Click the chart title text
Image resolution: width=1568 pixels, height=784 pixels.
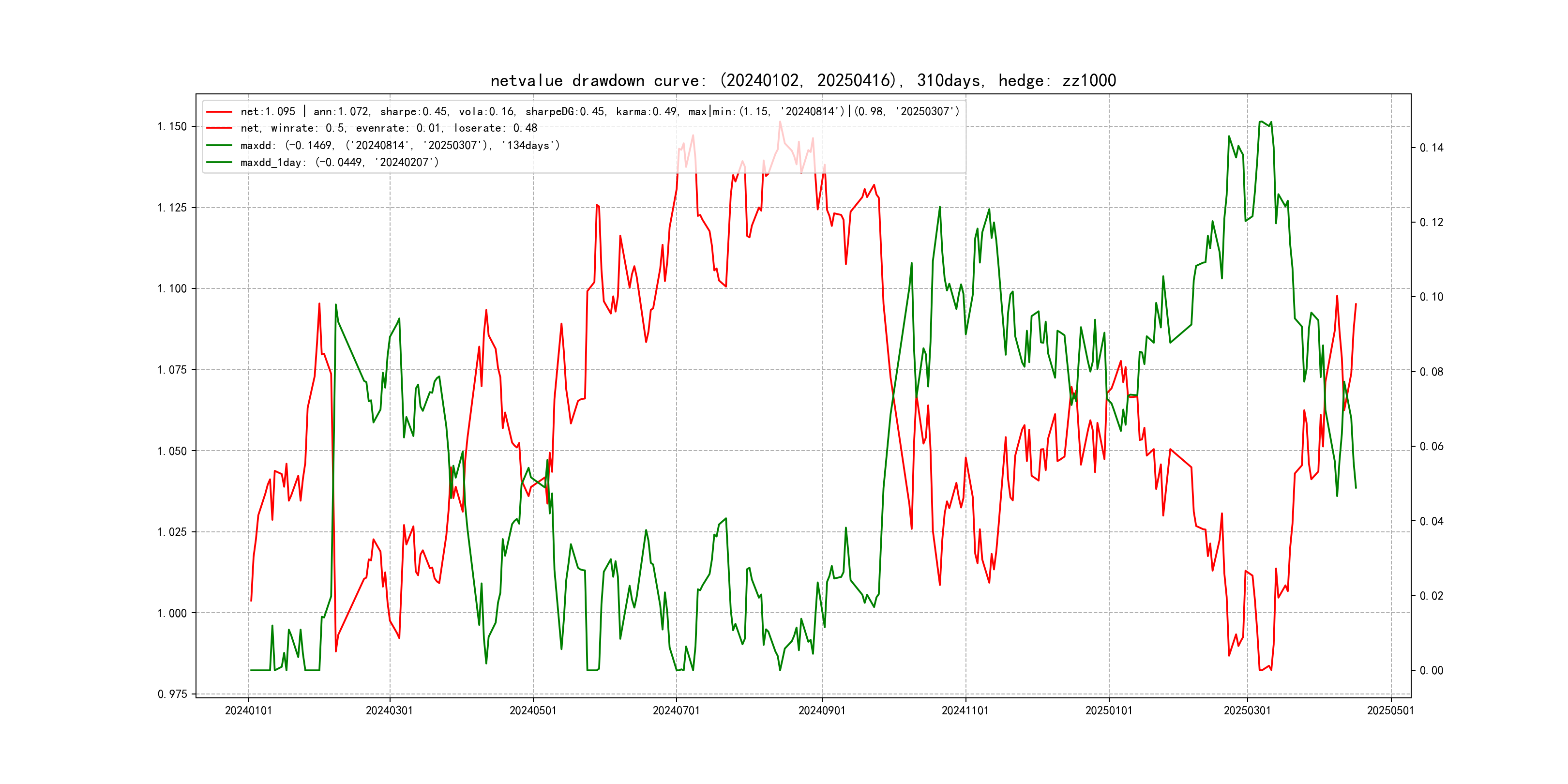coord(803,81)
